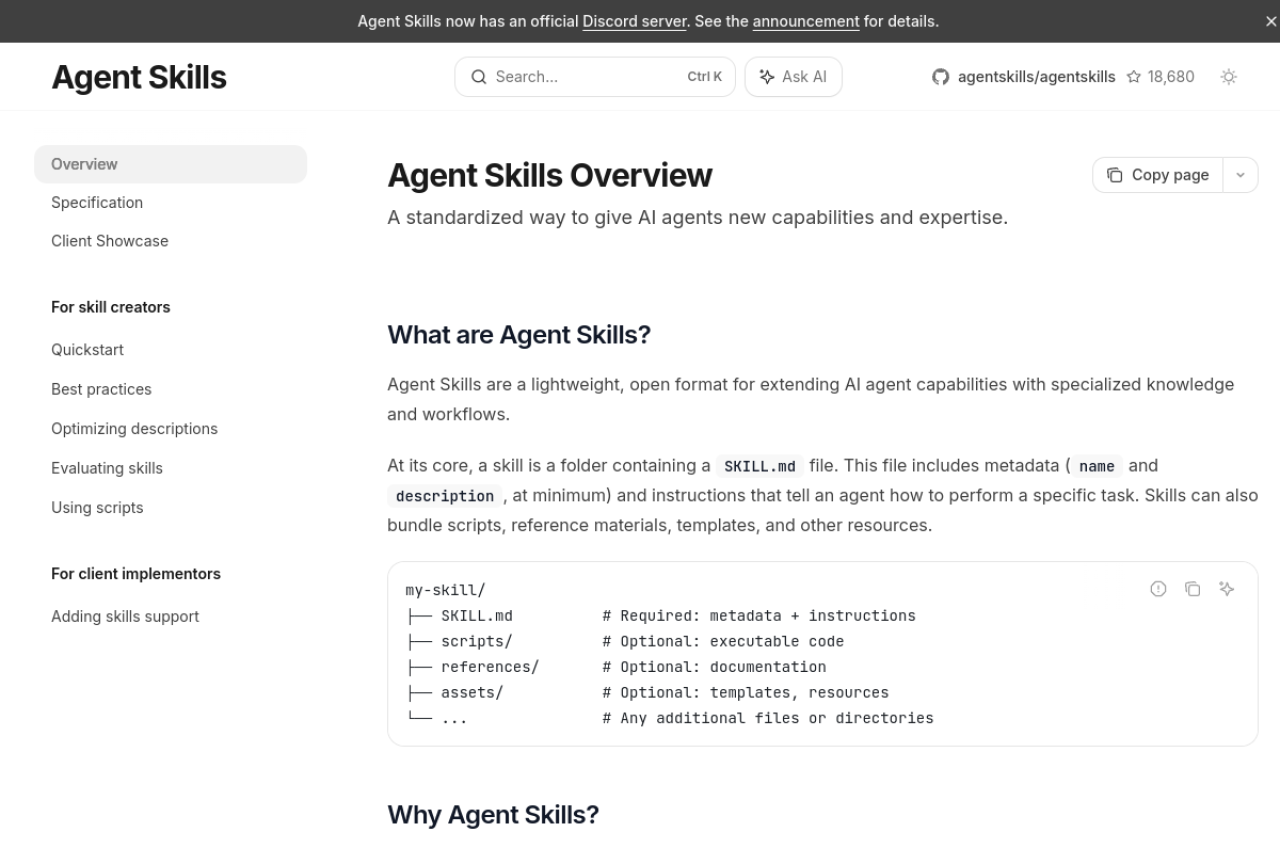Open the announcement link in banner
This screenshot has width=1280, height=853.
(806, 21)
